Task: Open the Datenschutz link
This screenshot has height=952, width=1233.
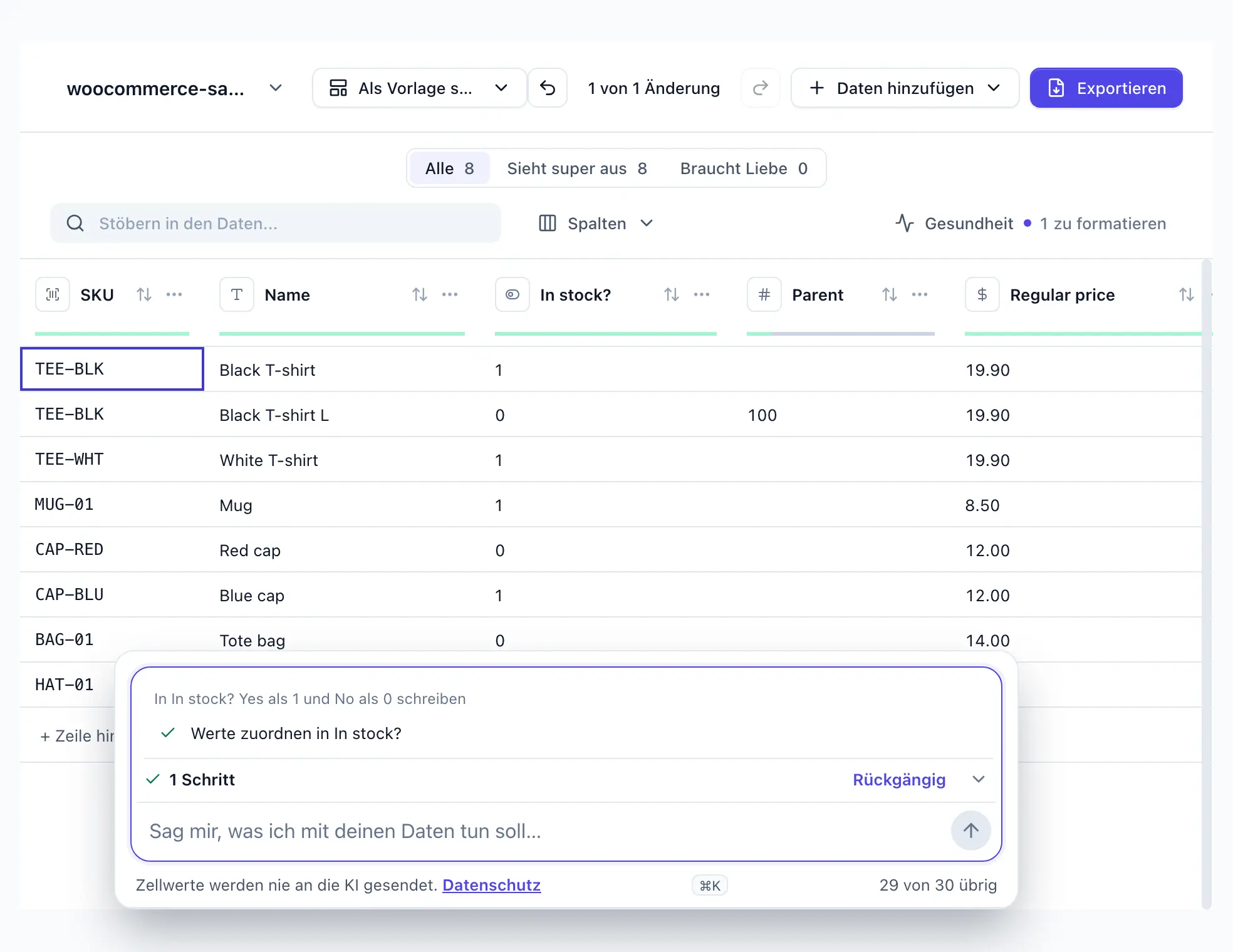Action: (x=491, y=885)
